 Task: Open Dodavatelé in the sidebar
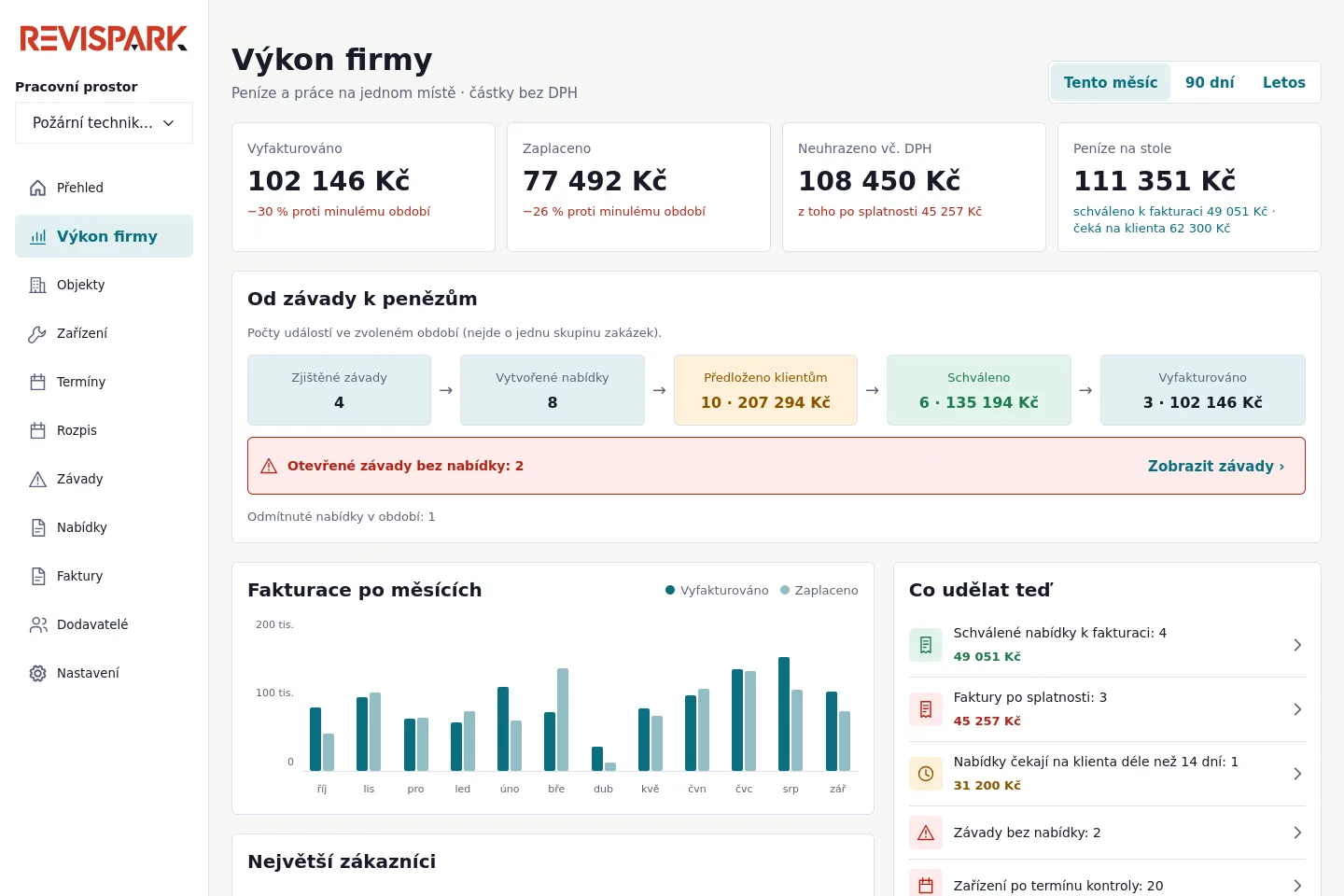point(104,624)
